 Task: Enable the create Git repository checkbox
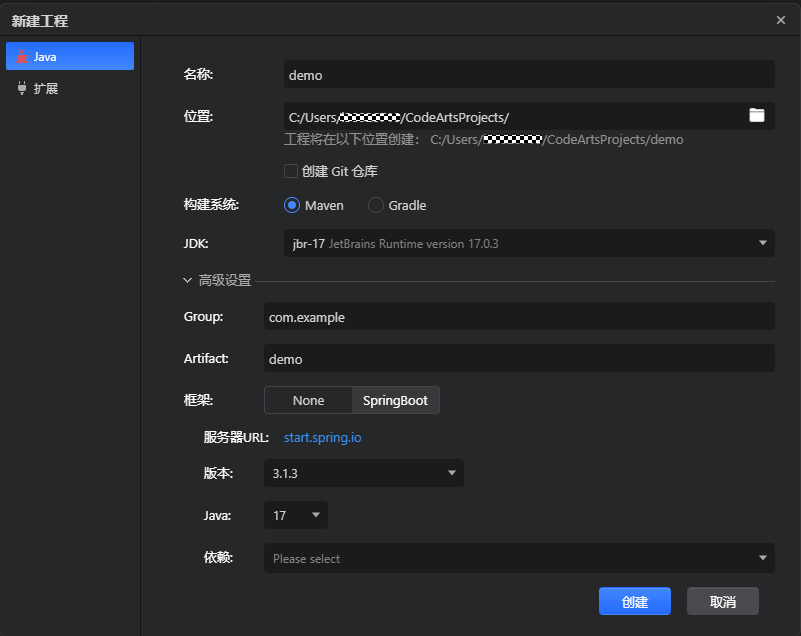[291, 171]
